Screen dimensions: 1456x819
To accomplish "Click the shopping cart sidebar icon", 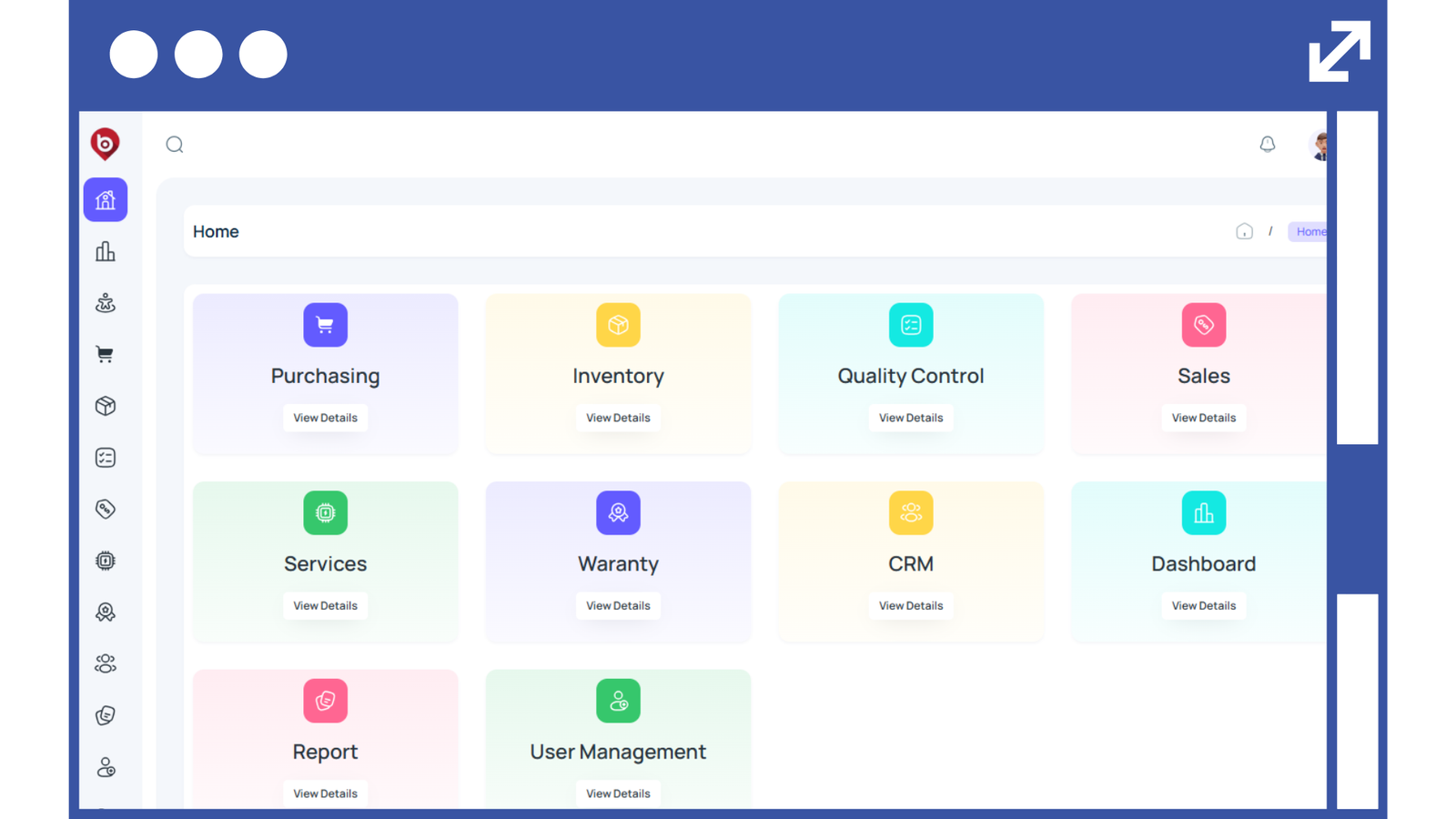I will point(106,355).
